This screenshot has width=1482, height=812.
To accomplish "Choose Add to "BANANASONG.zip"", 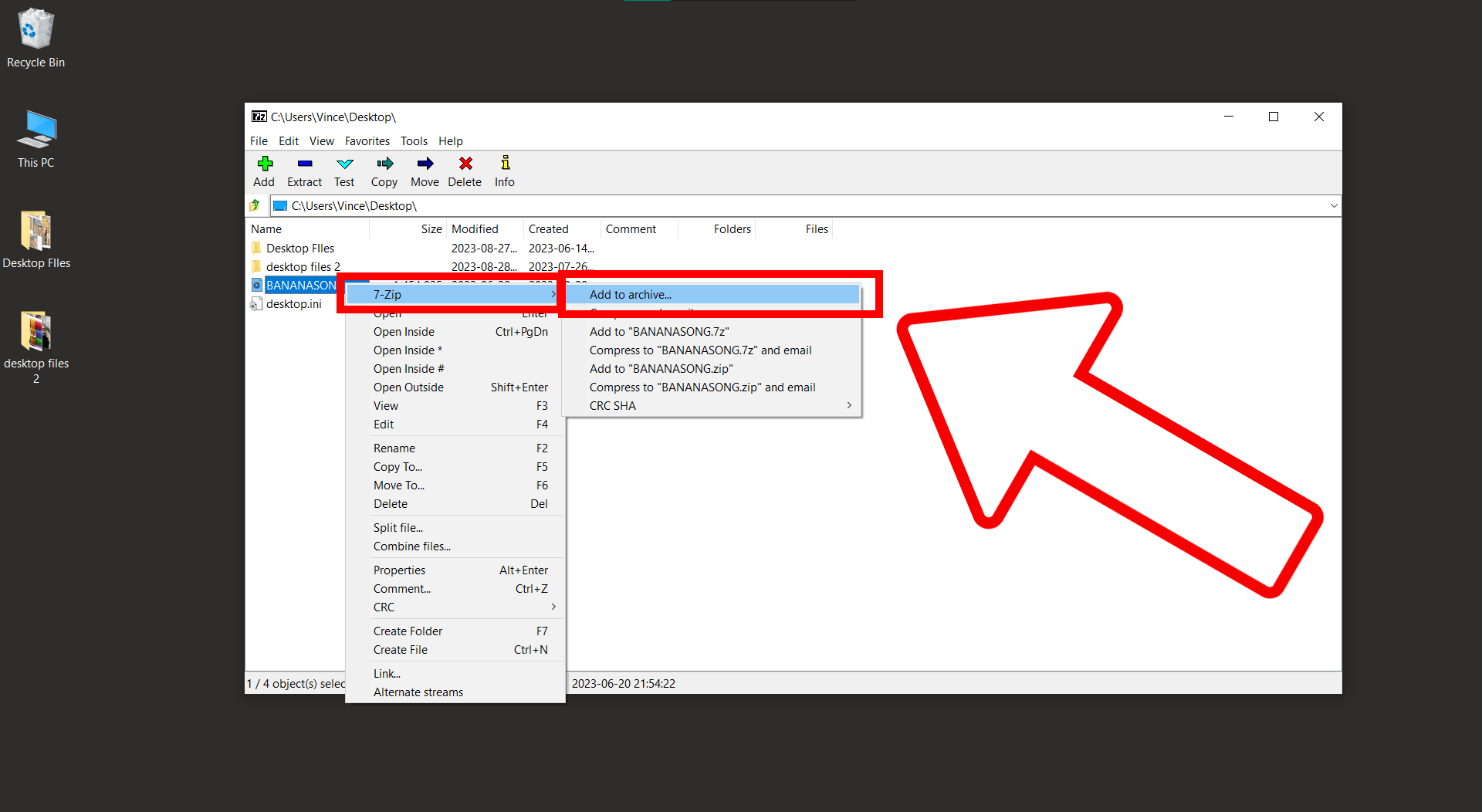I will tap(661, 368).
